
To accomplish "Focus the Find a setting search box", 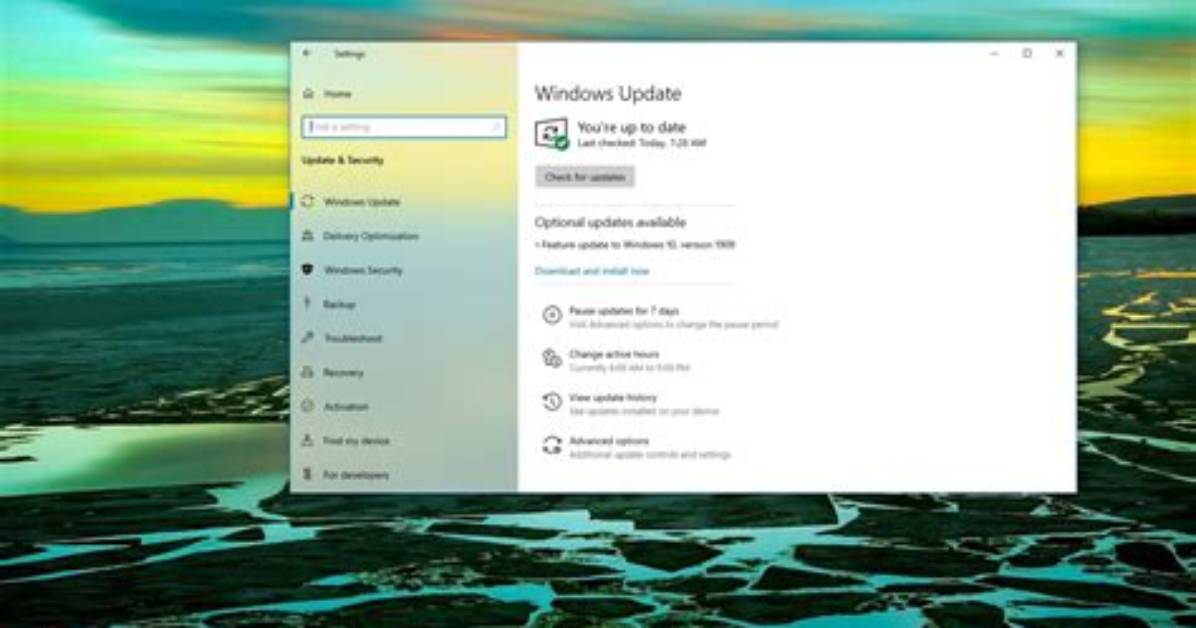I will (x=403, y=127).
